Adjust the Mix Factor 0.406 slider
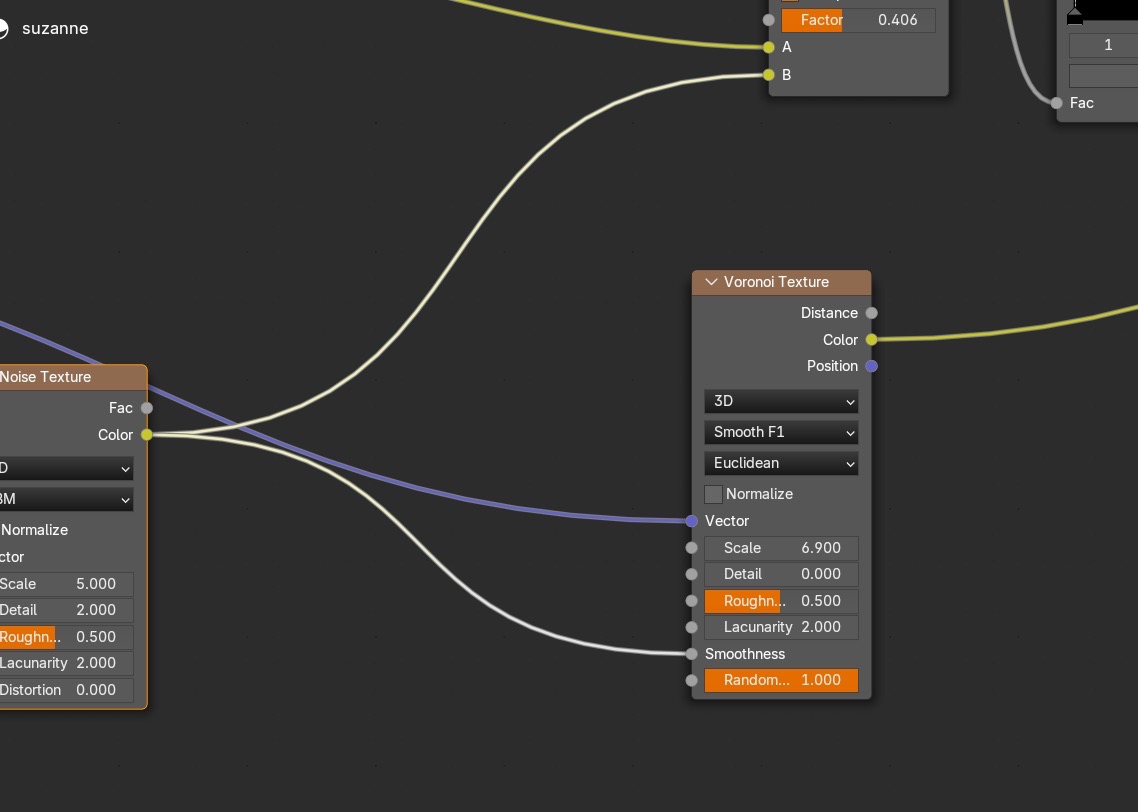Image resolution: width=1138 pixels, height=812 pixels. pos(858,20)
